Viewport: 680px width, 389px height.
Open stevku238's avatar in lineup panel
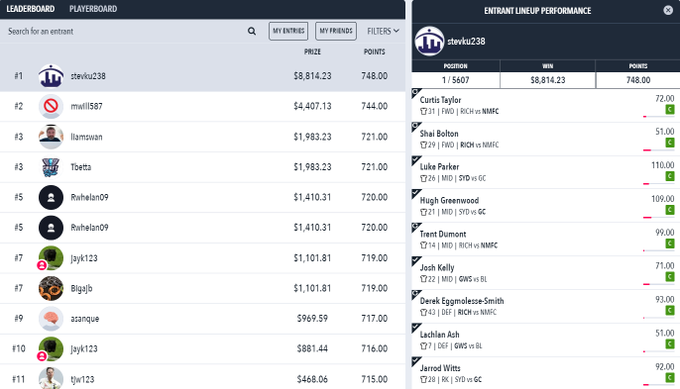click(x=429, y=41)
